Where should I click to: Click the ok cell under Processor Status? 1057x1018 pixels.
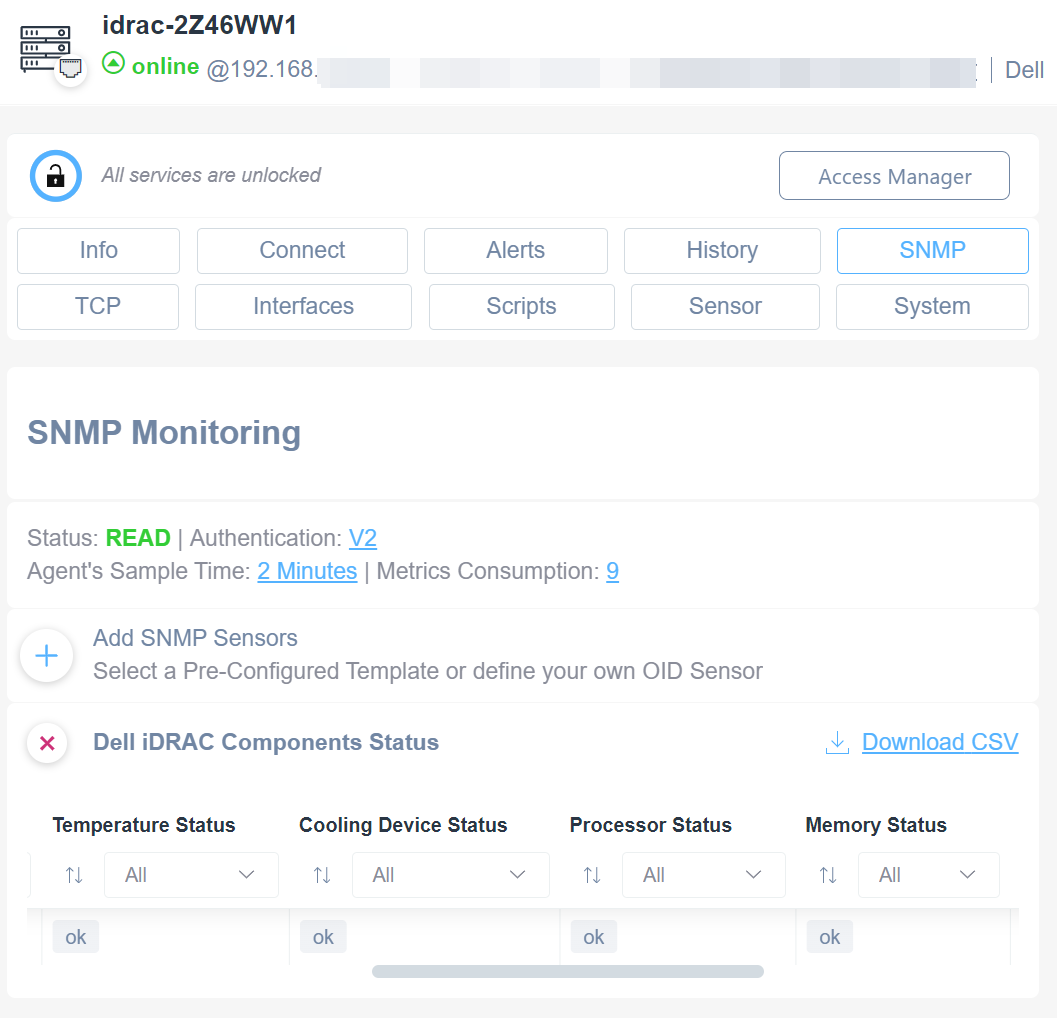(593, 937)
